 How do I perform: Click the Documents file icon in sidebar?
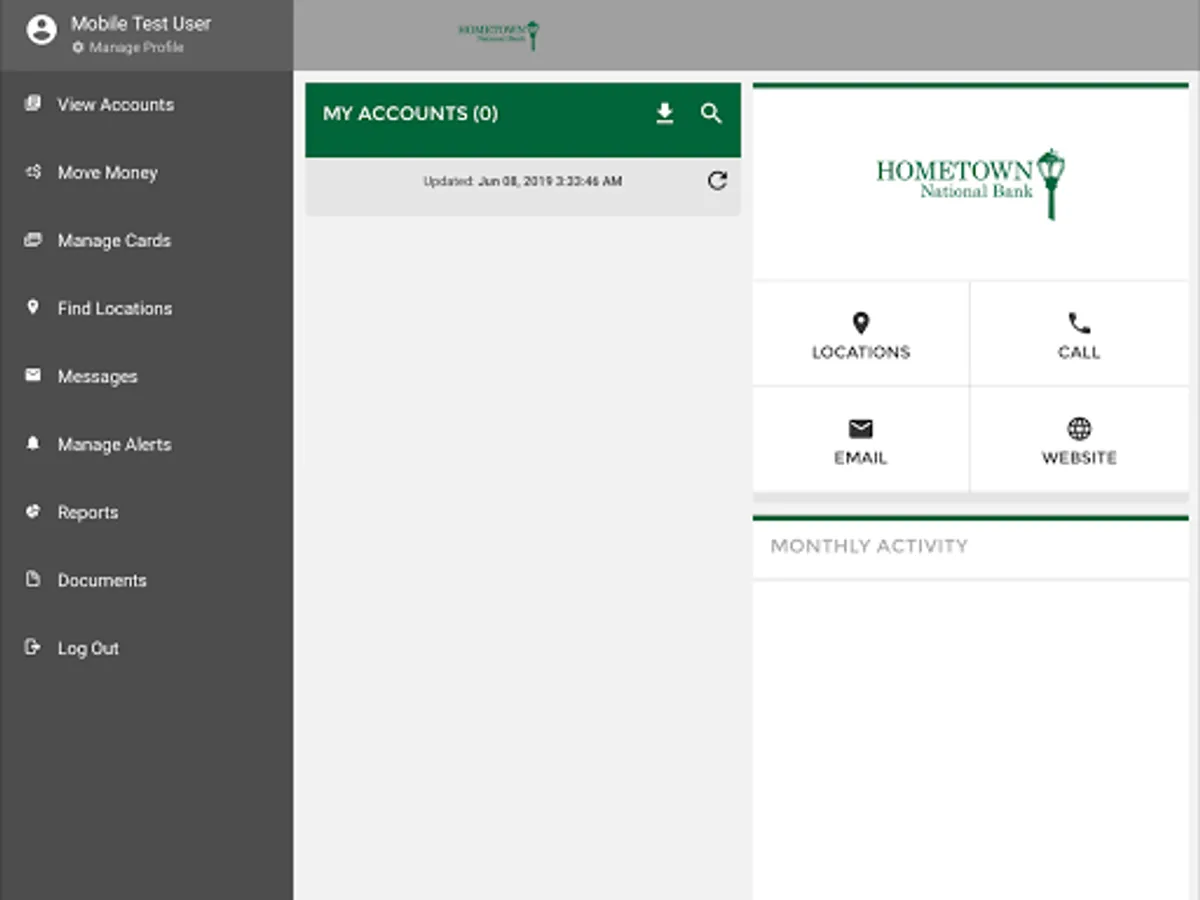pyautogui.click(x=33, y=580)
